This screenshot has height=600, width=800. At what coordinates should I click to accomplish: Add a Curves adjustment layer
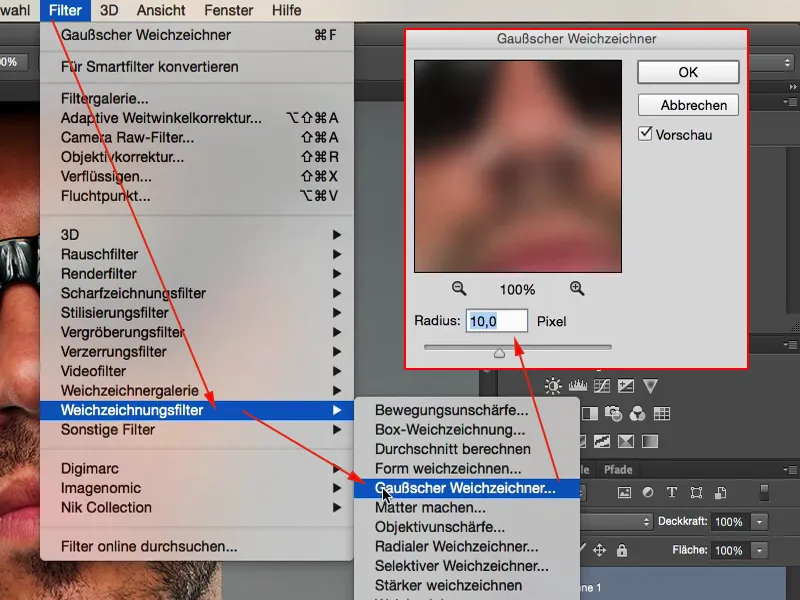tap(602, 386)
